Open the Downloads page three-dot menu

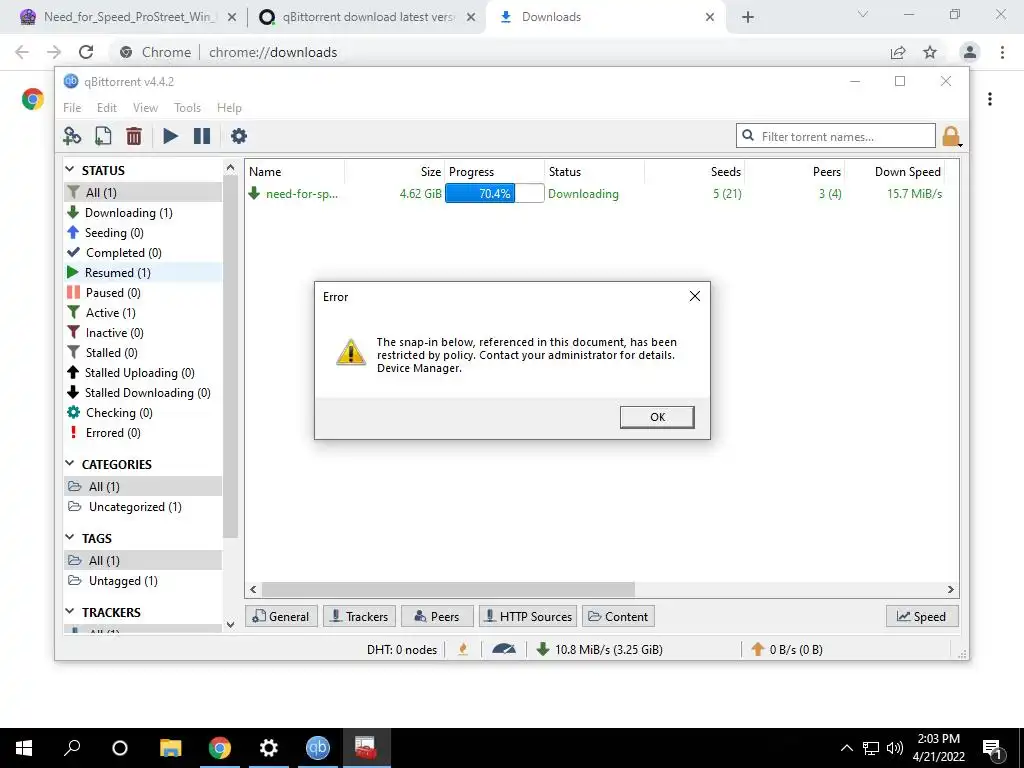click(x=990, y=99)
